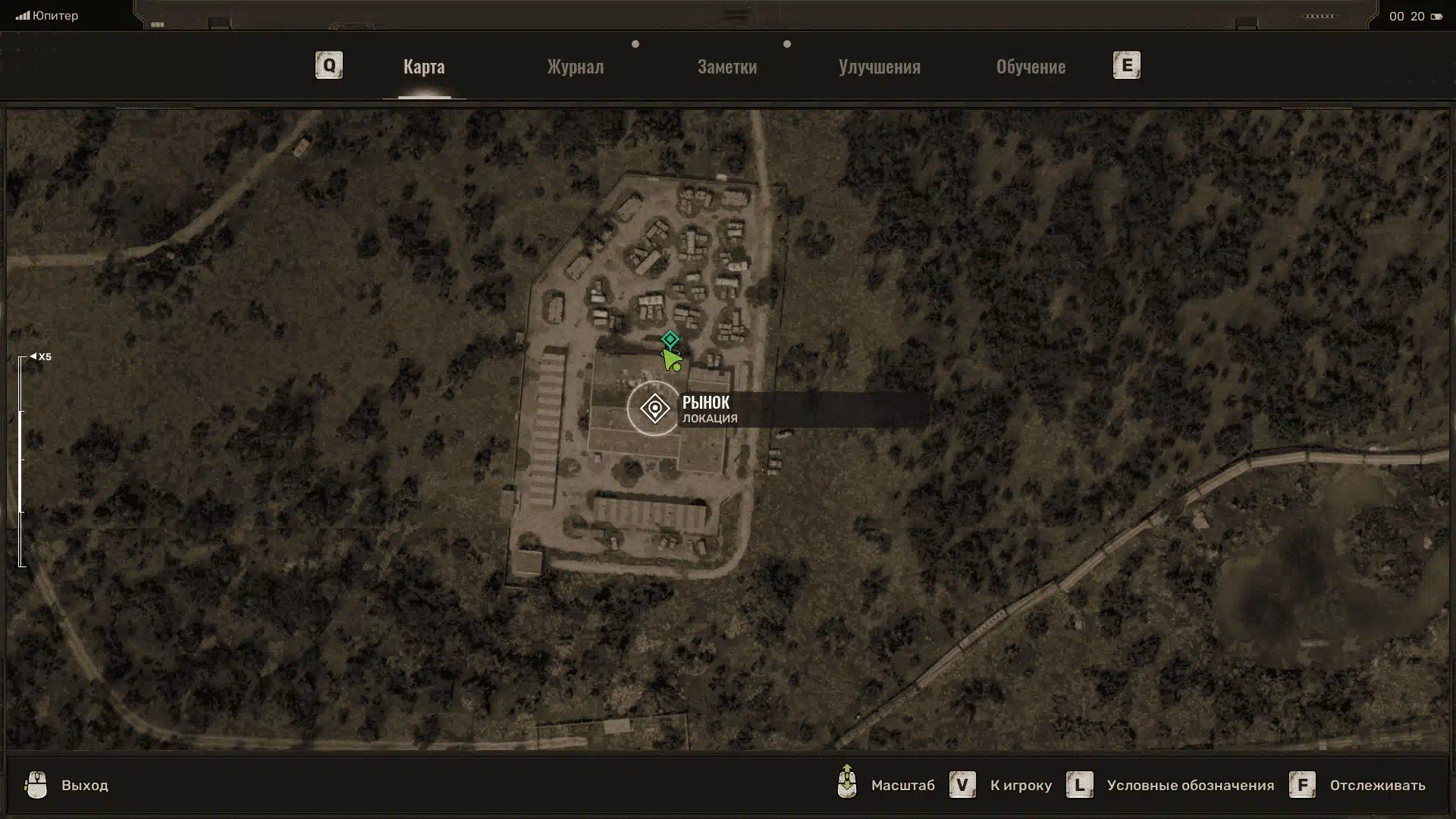Viewport: 1456px width, 819px height.
Task: Click the L key icon
Action: [x=1080, y=785]
